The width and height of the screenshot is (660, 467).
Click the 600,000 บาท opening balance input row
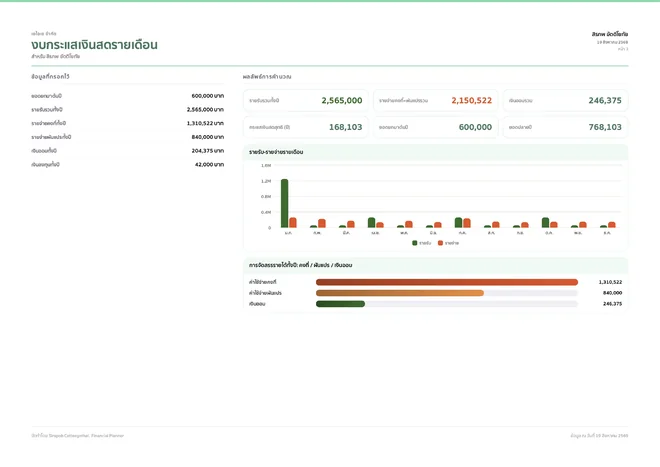(128, 96)
